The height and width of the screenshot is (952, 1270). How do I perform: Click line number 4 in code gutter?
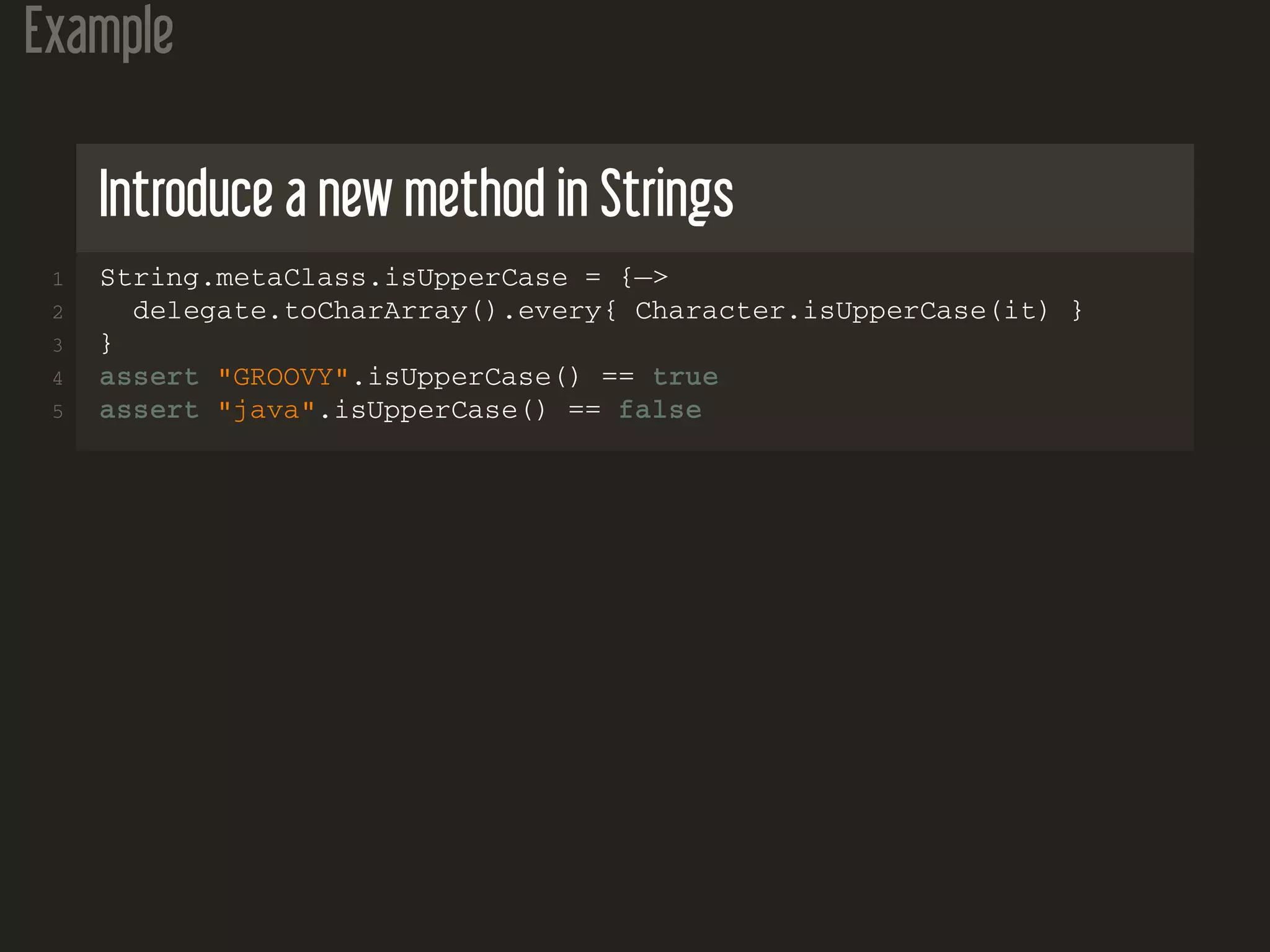tap(58, 378)
